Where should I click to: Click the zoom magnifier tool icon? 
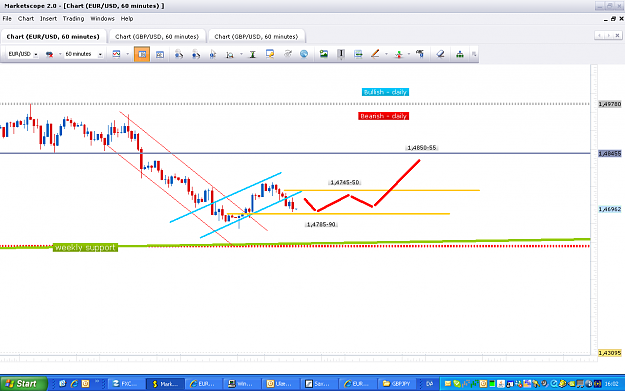(230, 54)
